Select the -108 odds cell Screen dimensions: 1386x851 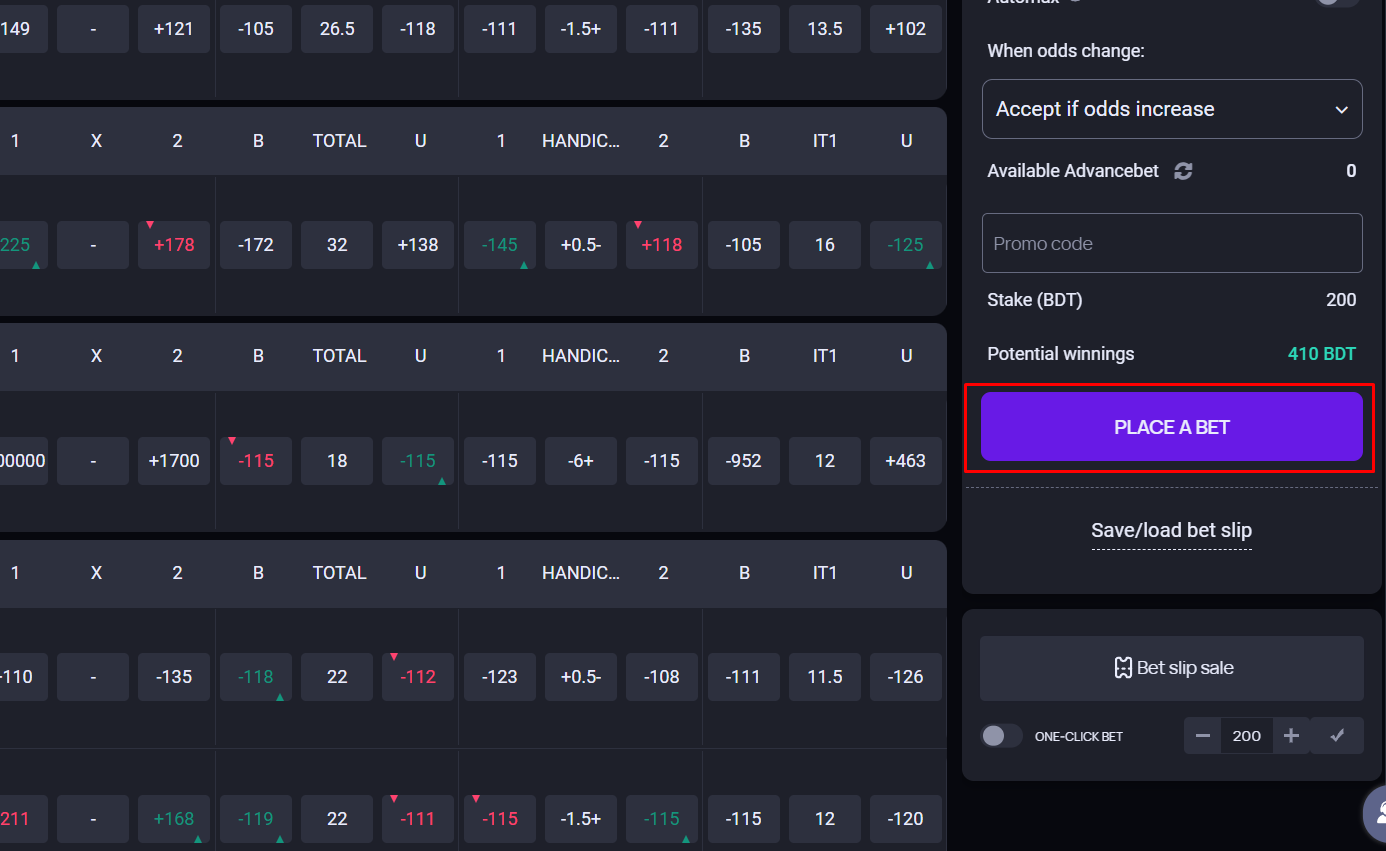click(662, 677)
